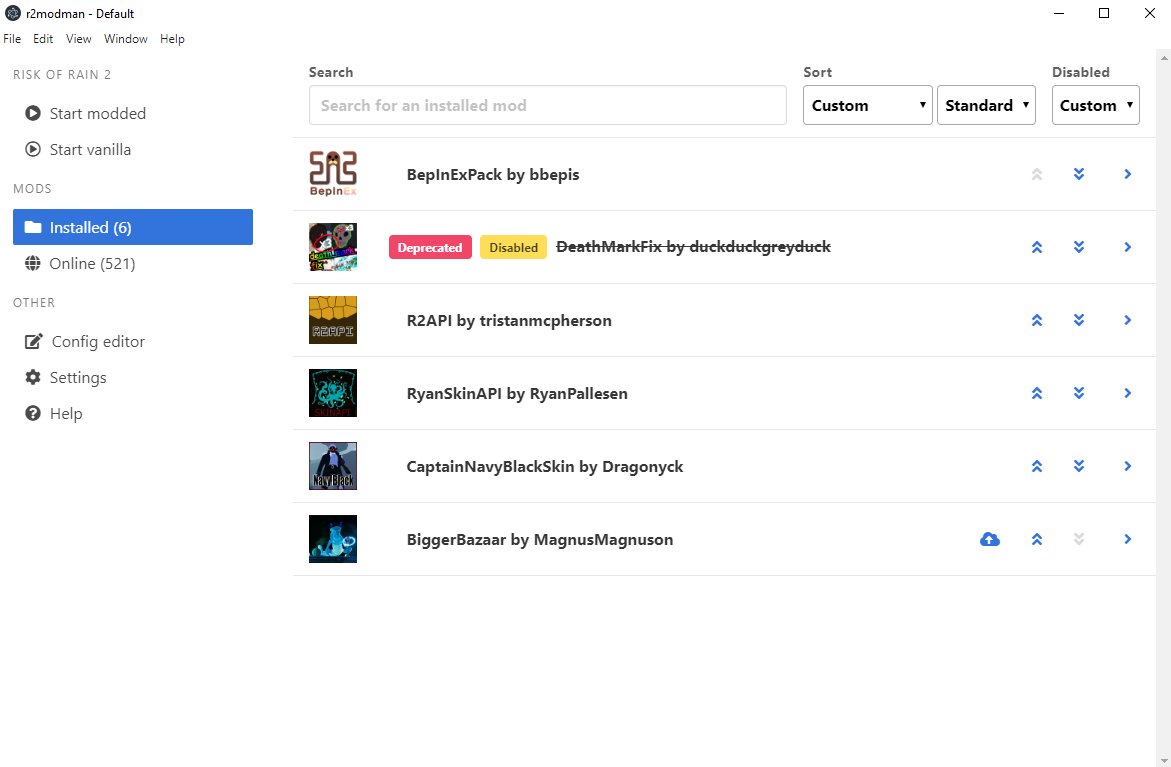Open the Help page in sidebar
1171x767 pixels.
133,413
